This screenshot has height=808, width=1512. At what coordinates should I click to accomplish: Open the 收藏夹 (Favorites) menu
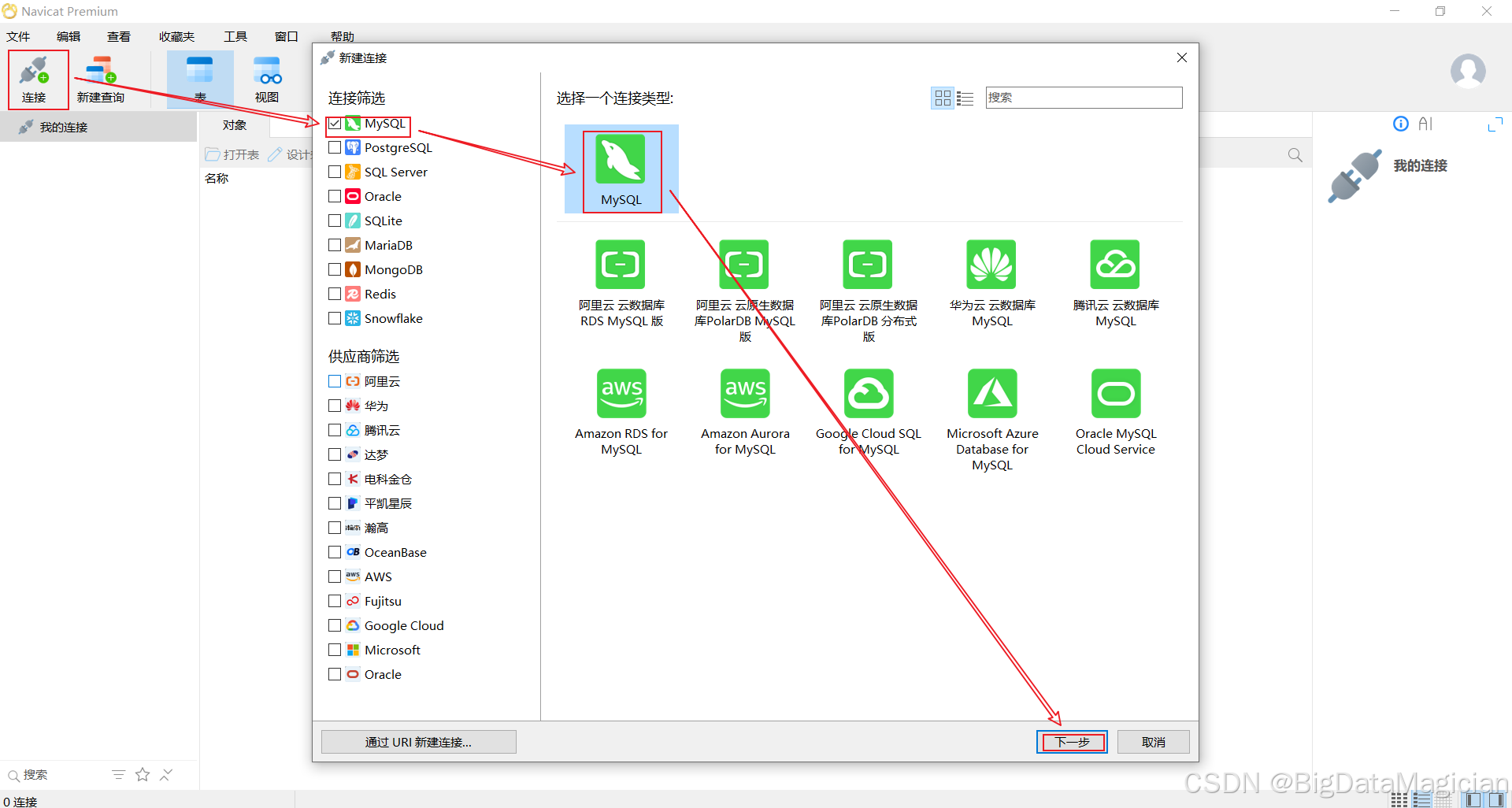[176, 36]
